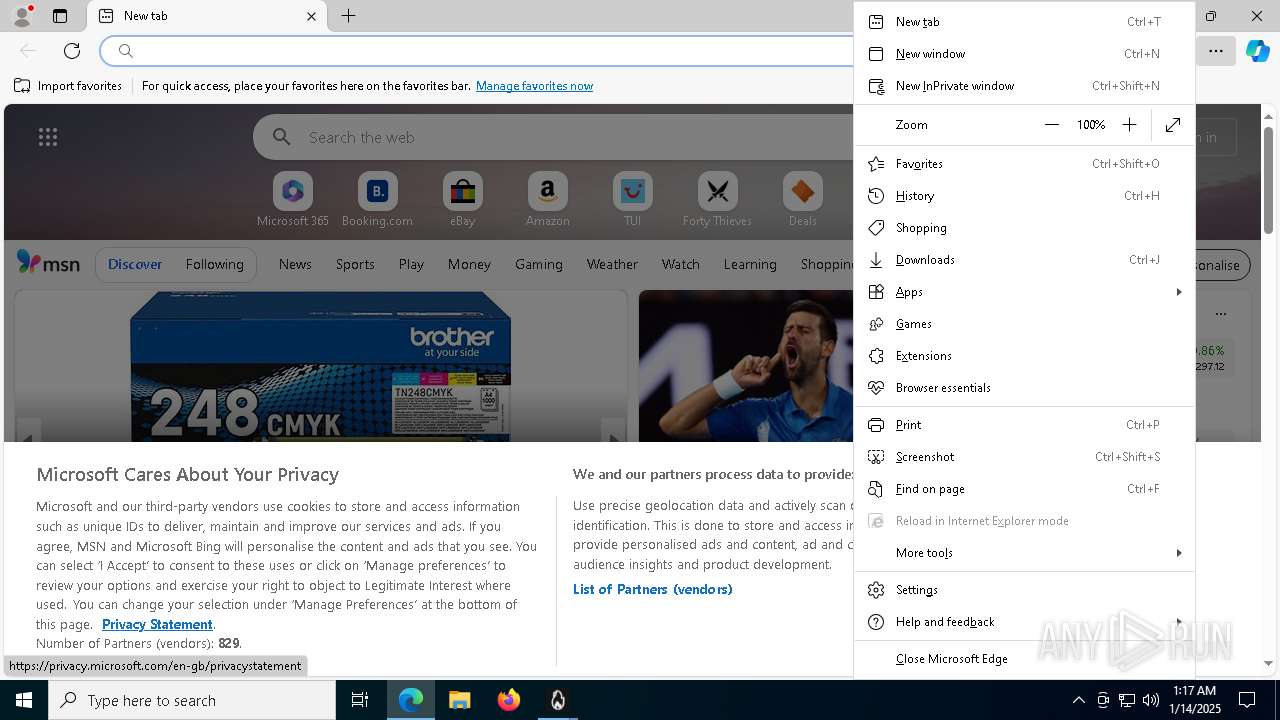The image size is (1280, 720).
Task: Choose Find on page
Action: coord(1025,489)
